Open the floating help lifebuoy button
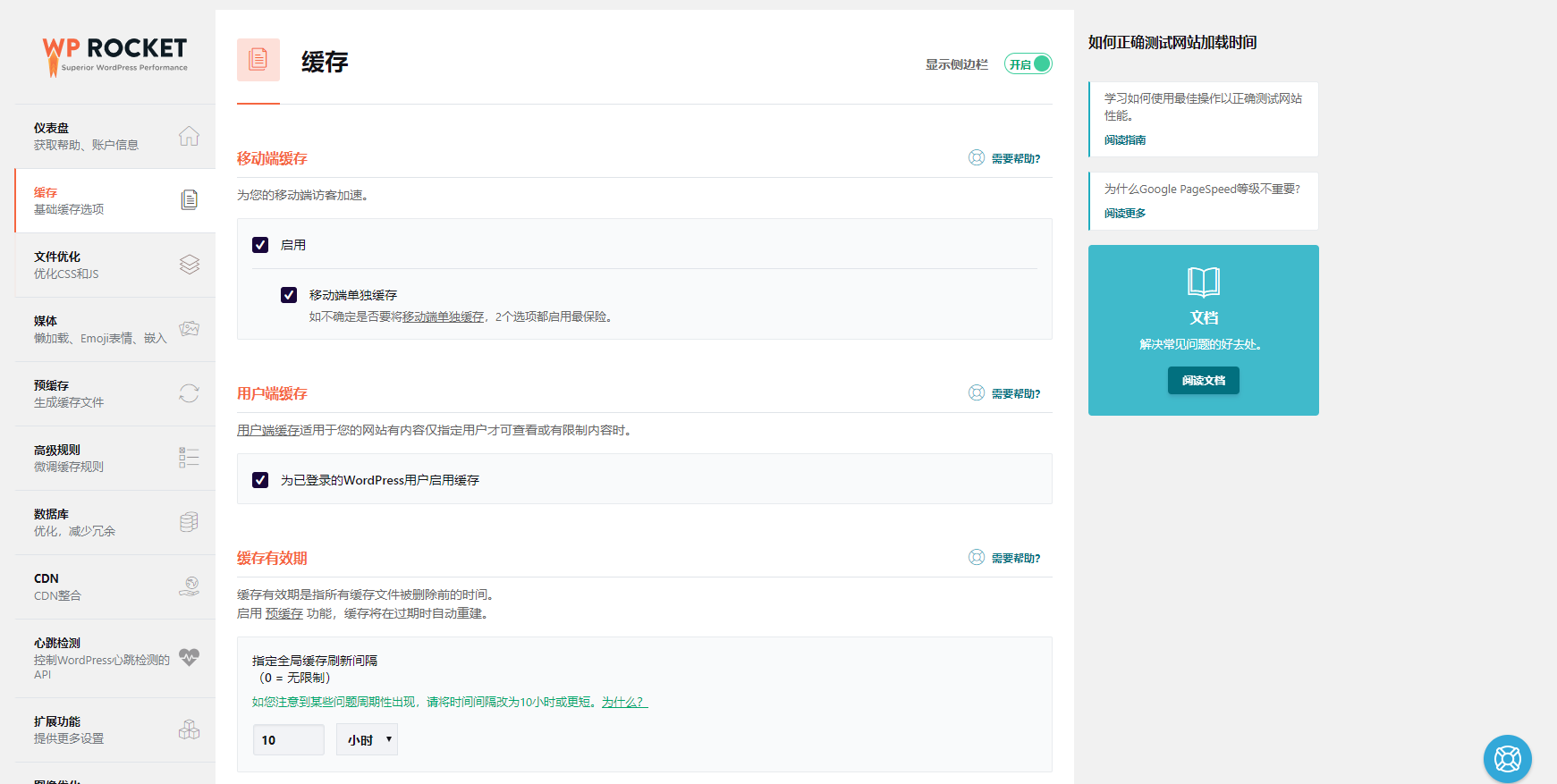Screen dimensions: 1557x784 pyautogui.click(x=1508, y=759)
